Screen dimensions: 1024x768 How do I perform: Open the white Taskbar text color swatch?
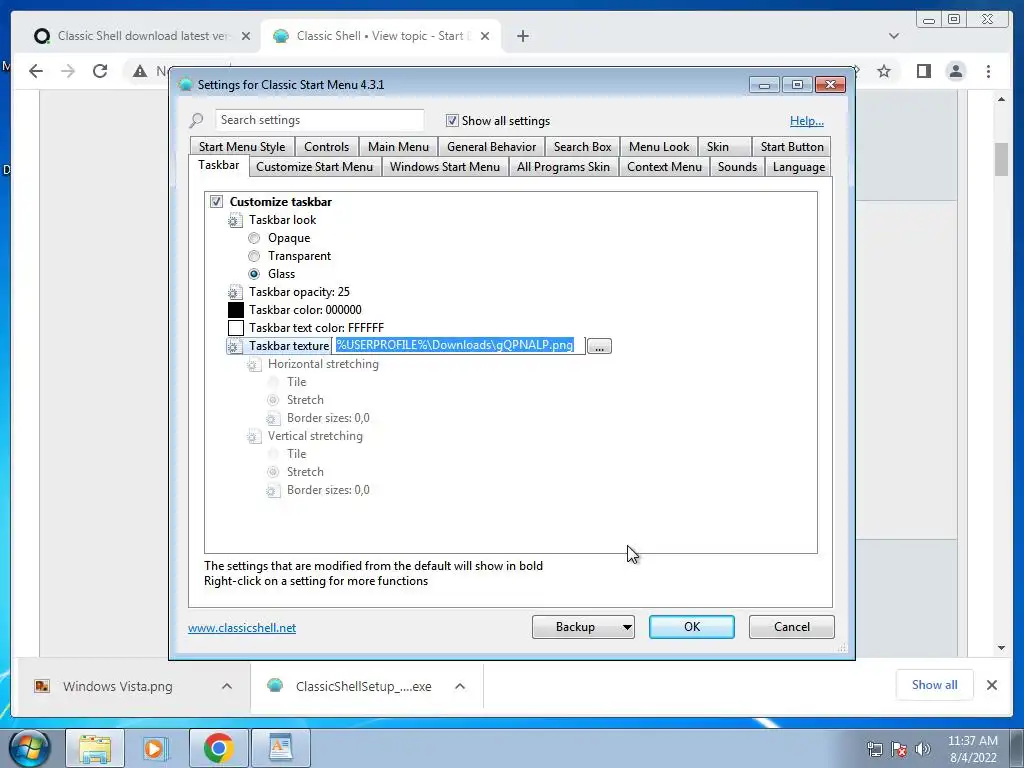[x=236, y=328]
